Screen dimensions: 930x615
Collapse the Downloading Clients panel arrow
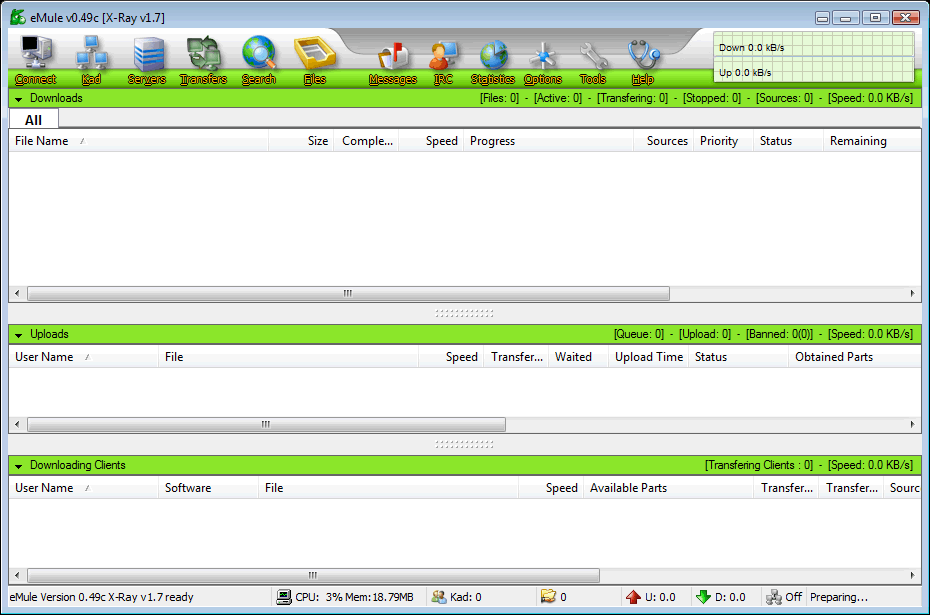tap(18, 466)
